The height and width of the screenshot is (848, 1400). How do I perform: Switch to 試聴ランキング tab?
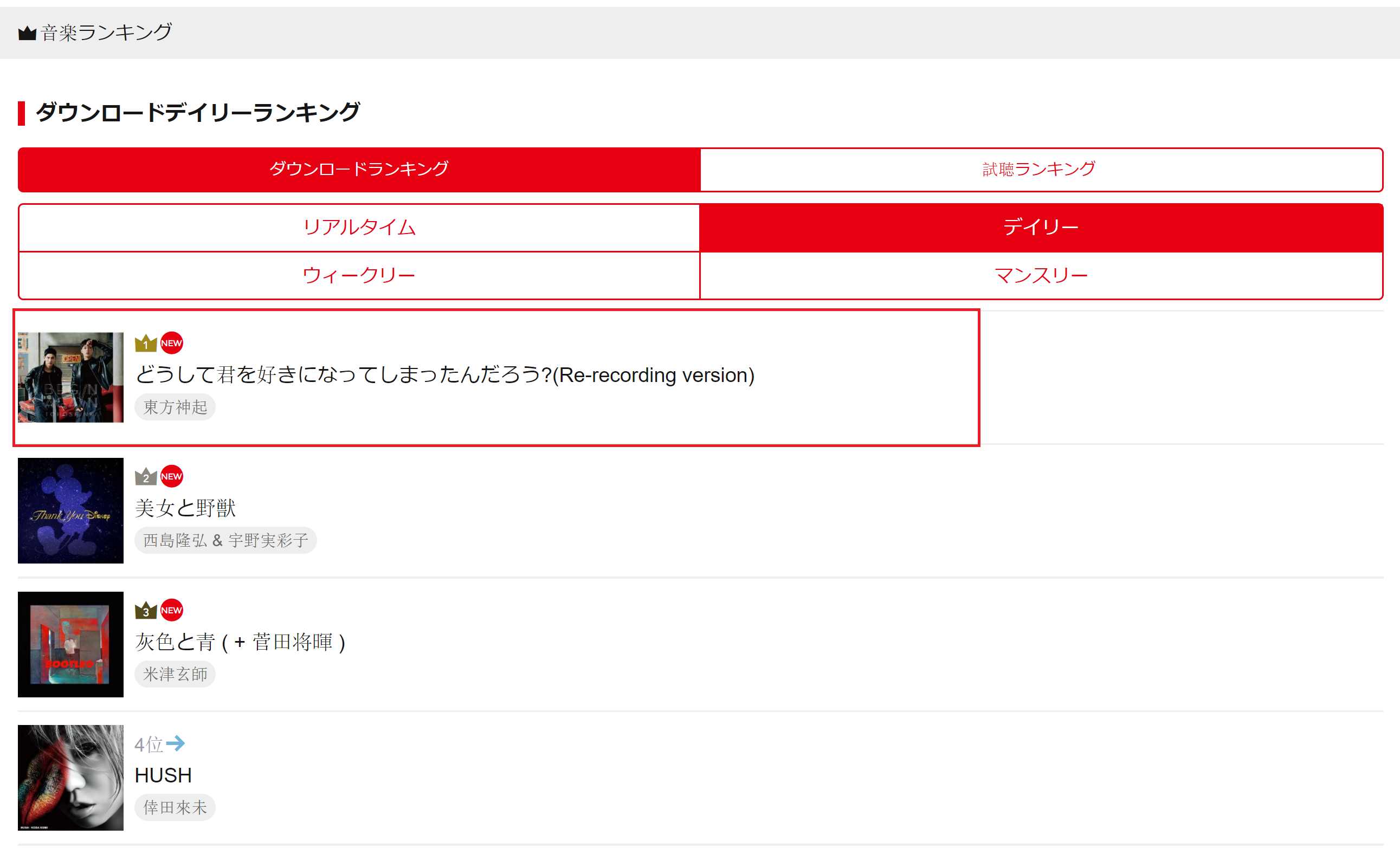(1040, 169)
